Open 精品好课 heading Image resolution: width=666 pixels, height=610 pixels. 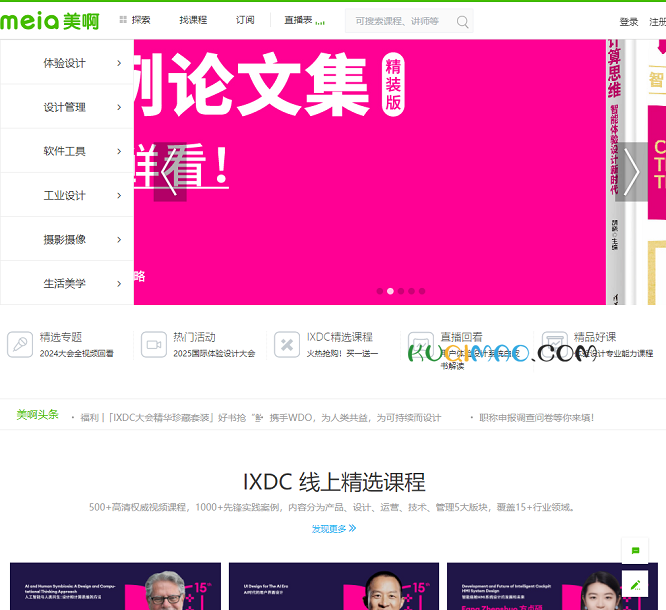tap(595, 337)
